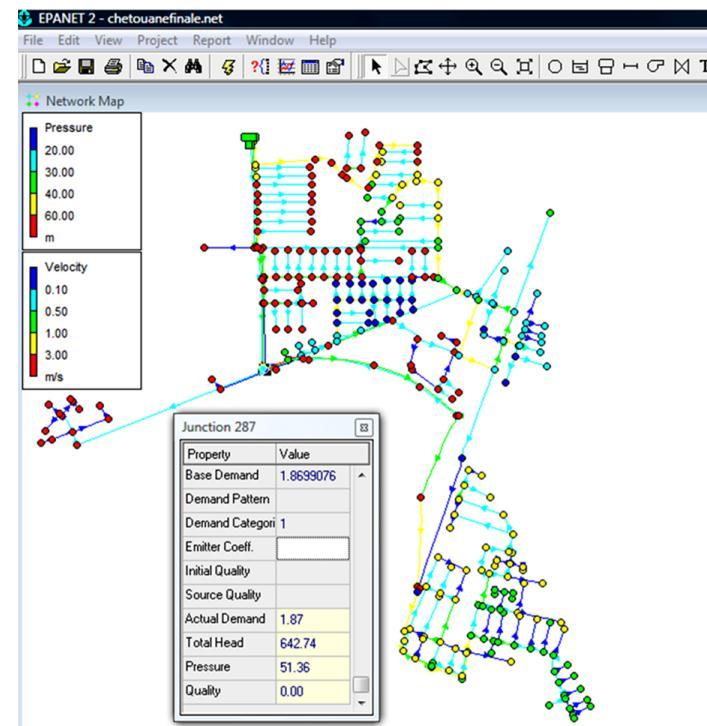Screen dimensions: 707x726
Task: Select the Add Pipe tool
Action: pos(631,67)
